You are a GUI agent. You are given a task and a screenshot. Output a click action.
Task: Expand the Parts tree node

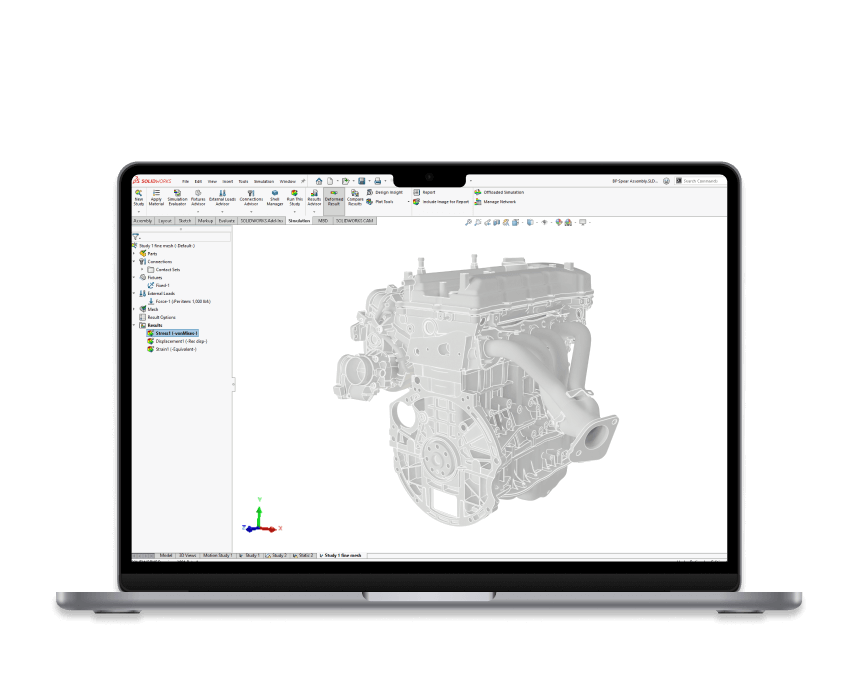(134, 254)
